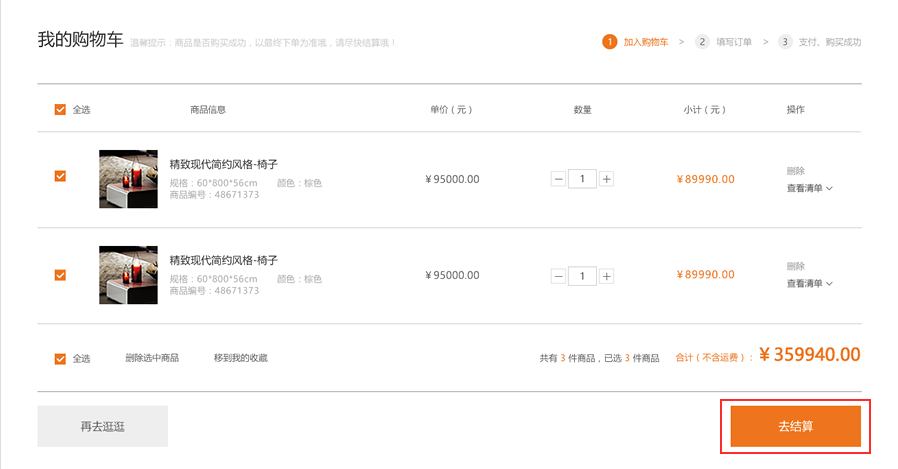
Task: Click 删除选中商品 link
Action: click(152, 358)
